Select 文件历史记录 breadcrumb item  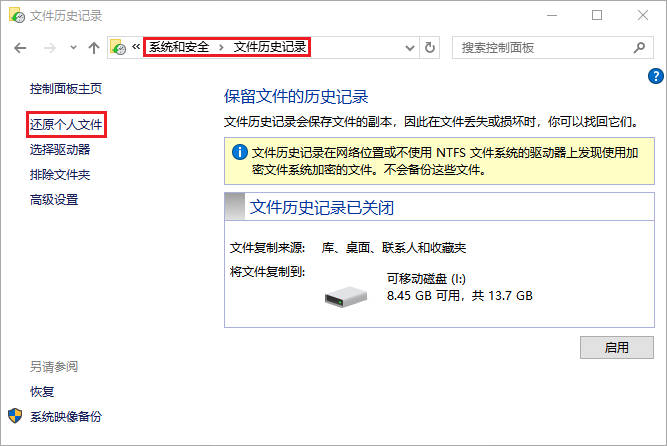coord(270,47)
